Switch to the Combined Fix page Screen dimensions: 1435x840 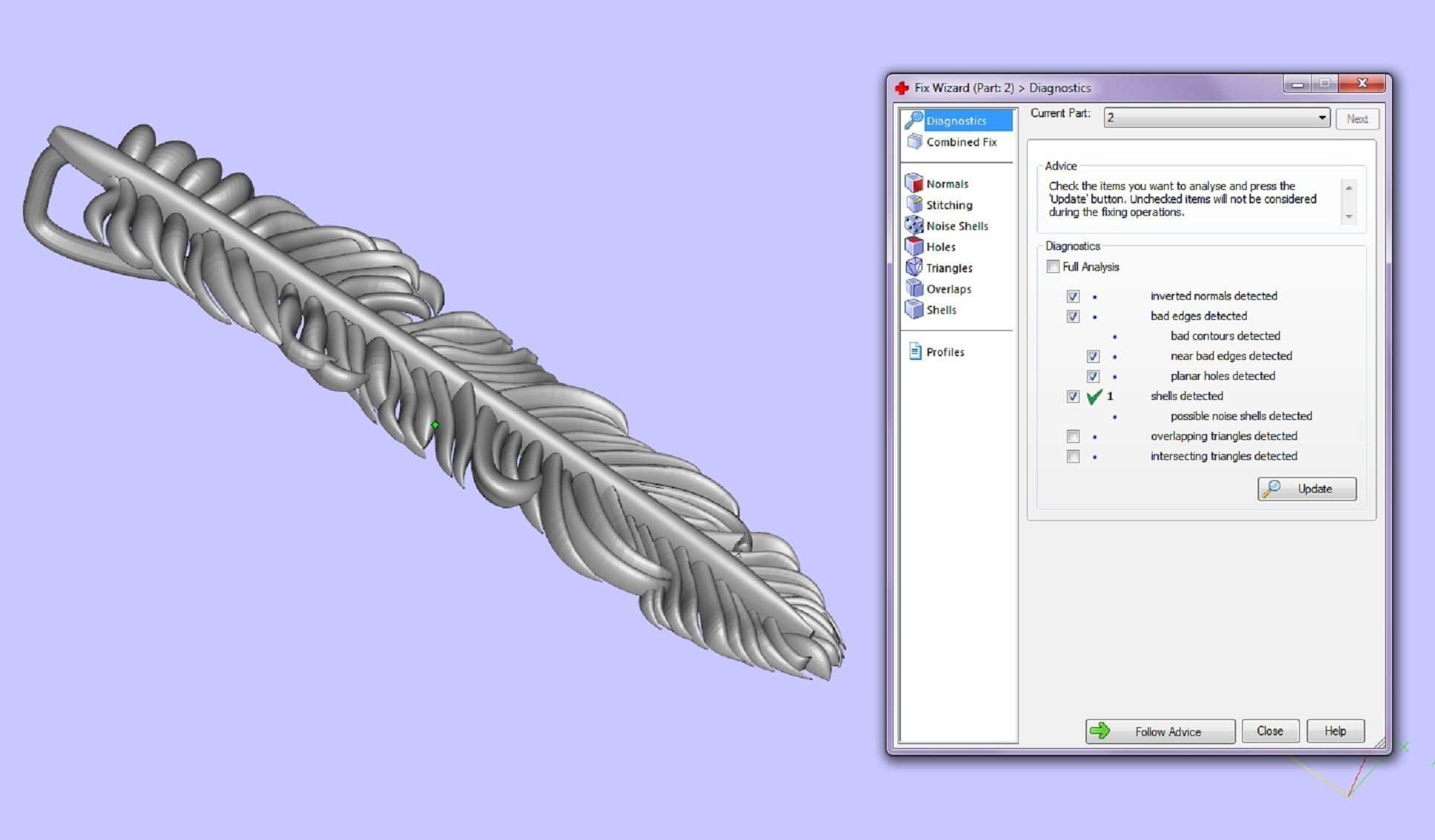(961, 142)
